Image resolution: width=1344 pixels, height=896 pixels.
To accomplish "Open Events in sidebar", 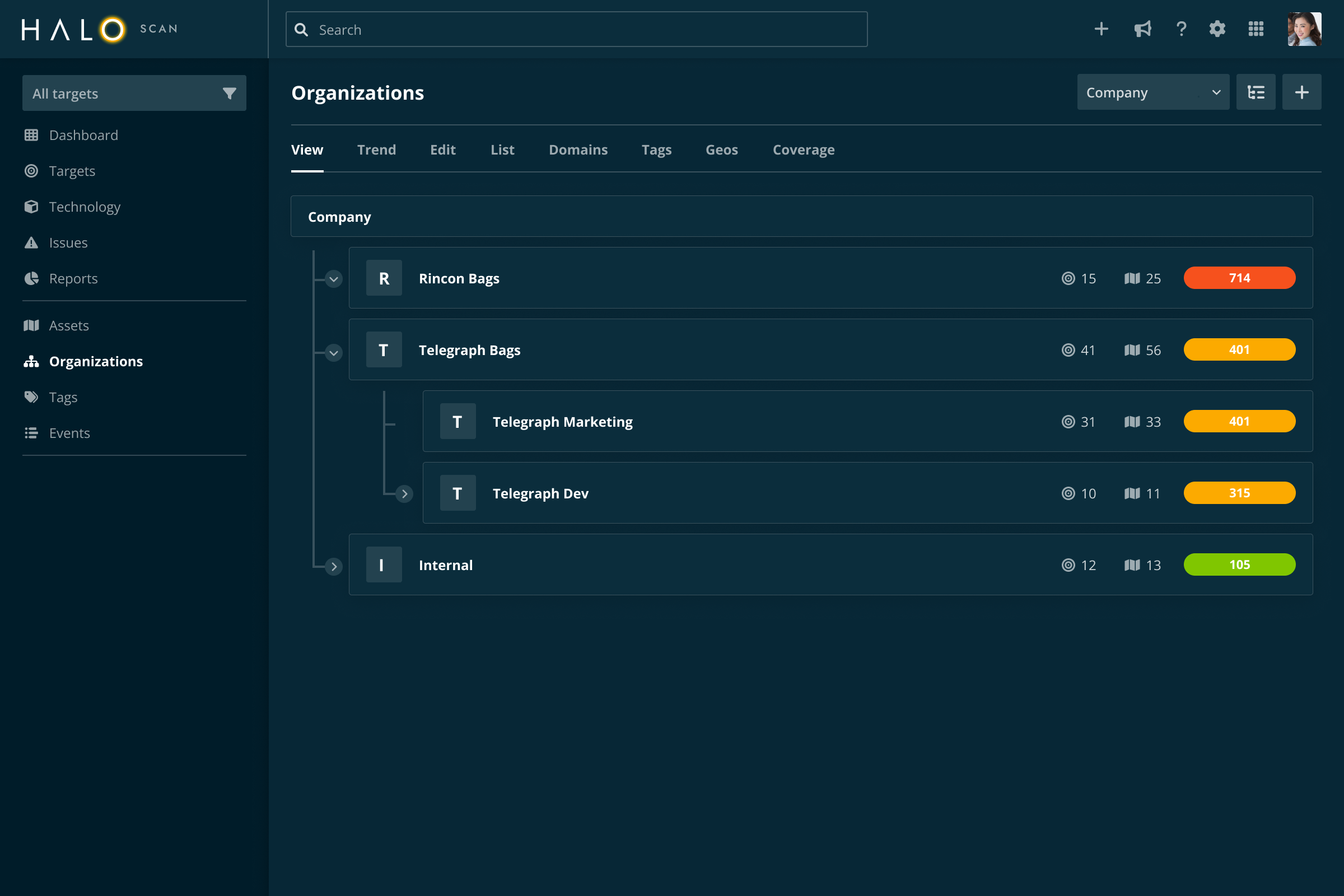I will click(69, 433).
